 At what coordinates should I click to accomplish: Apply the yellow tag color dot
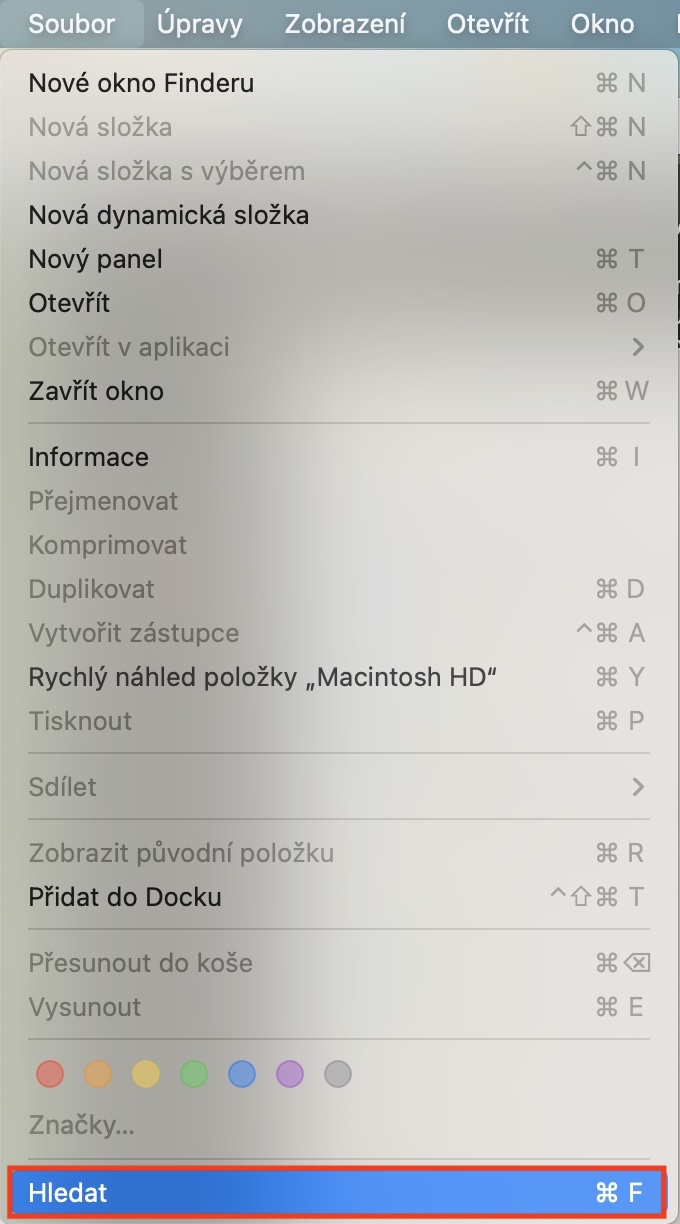point(145,1074)
